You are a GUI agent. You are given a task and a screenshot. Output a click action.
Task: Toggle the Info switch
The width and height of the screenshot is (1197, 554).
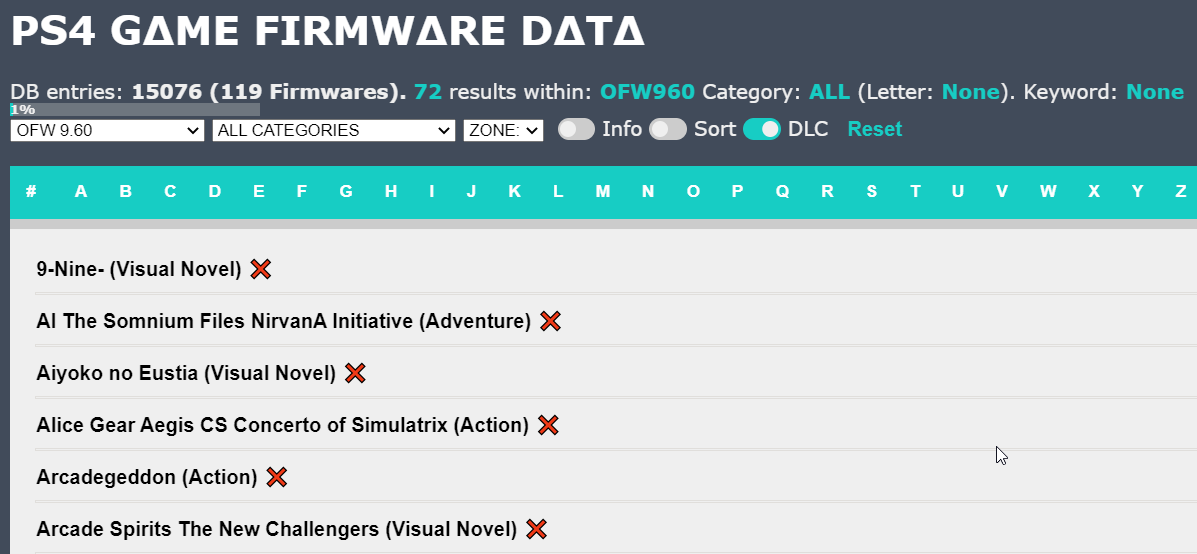(576, 130)
